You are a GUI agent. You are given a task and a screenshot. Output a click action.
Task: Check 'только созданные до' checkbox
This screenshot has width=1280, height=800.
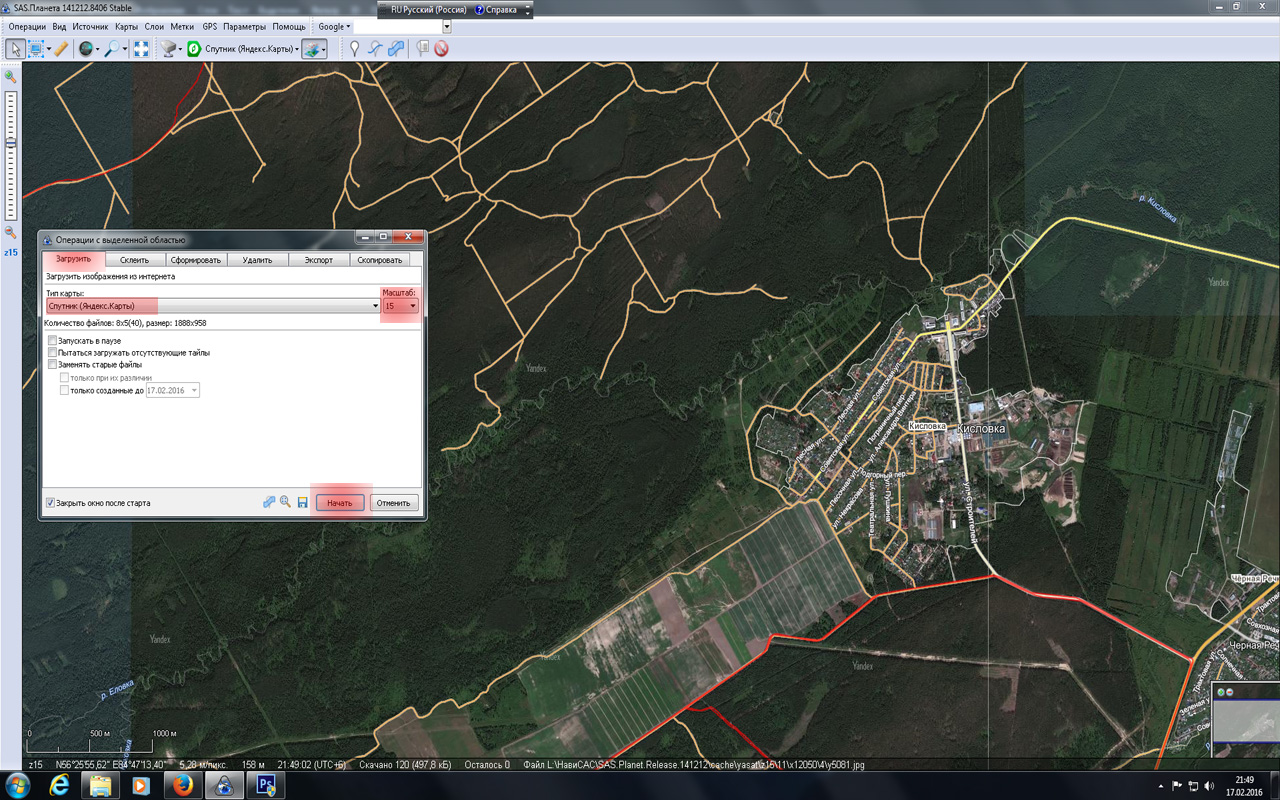(x=65, y=390)
